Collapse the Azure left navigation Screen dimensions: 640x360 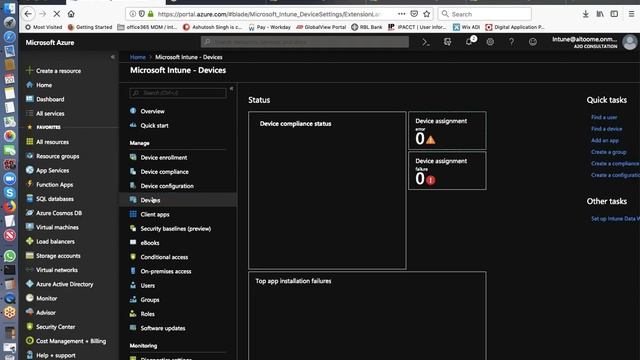(113, 57)
